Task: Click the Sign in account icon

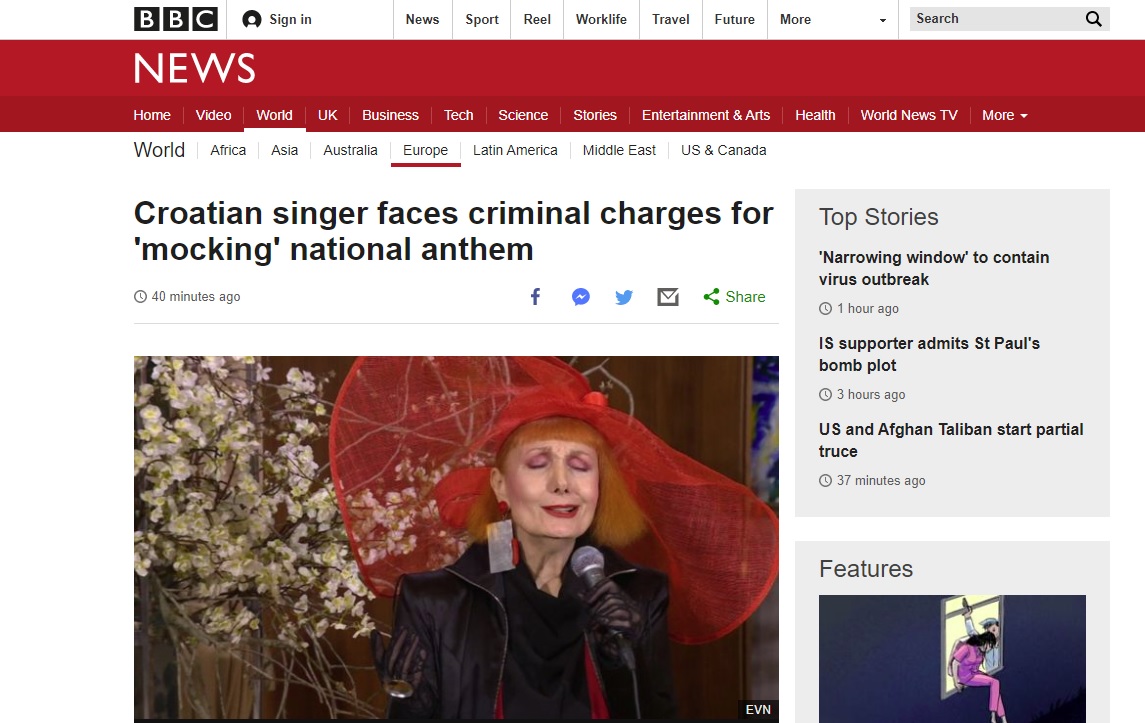Action: (x=252, y=19)
